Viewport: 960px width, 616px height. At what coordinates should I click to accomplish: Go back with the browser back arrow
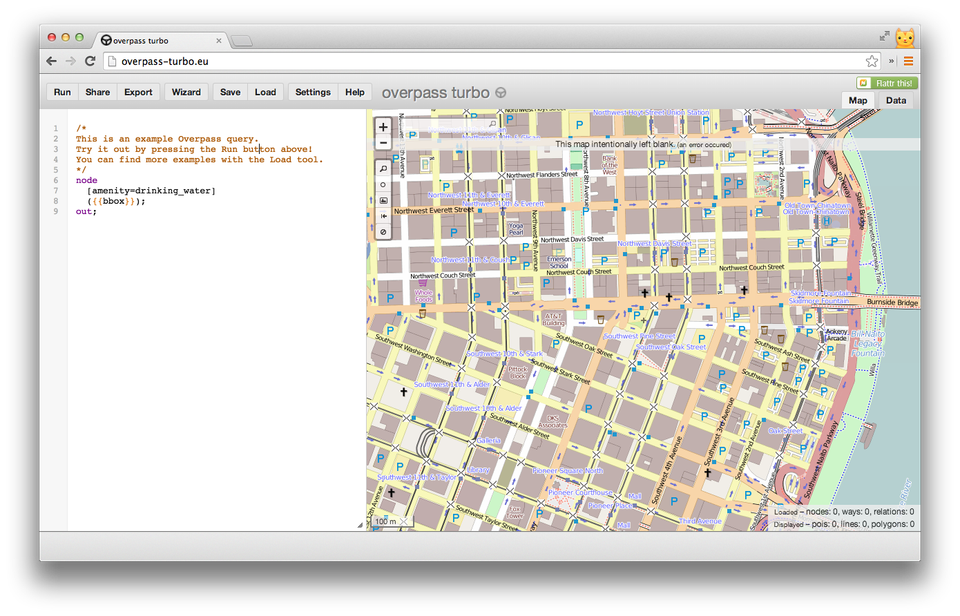pyautogui.click(x=51, y=61)
